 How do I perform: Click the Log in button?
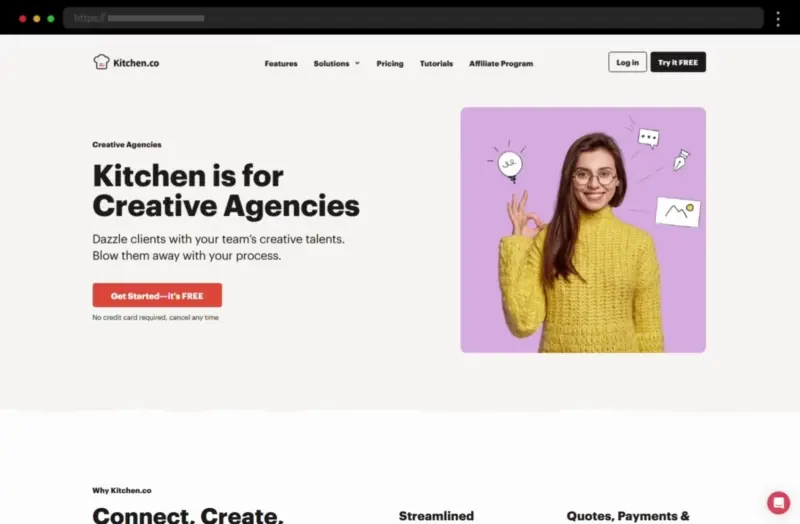coord(627,62)
